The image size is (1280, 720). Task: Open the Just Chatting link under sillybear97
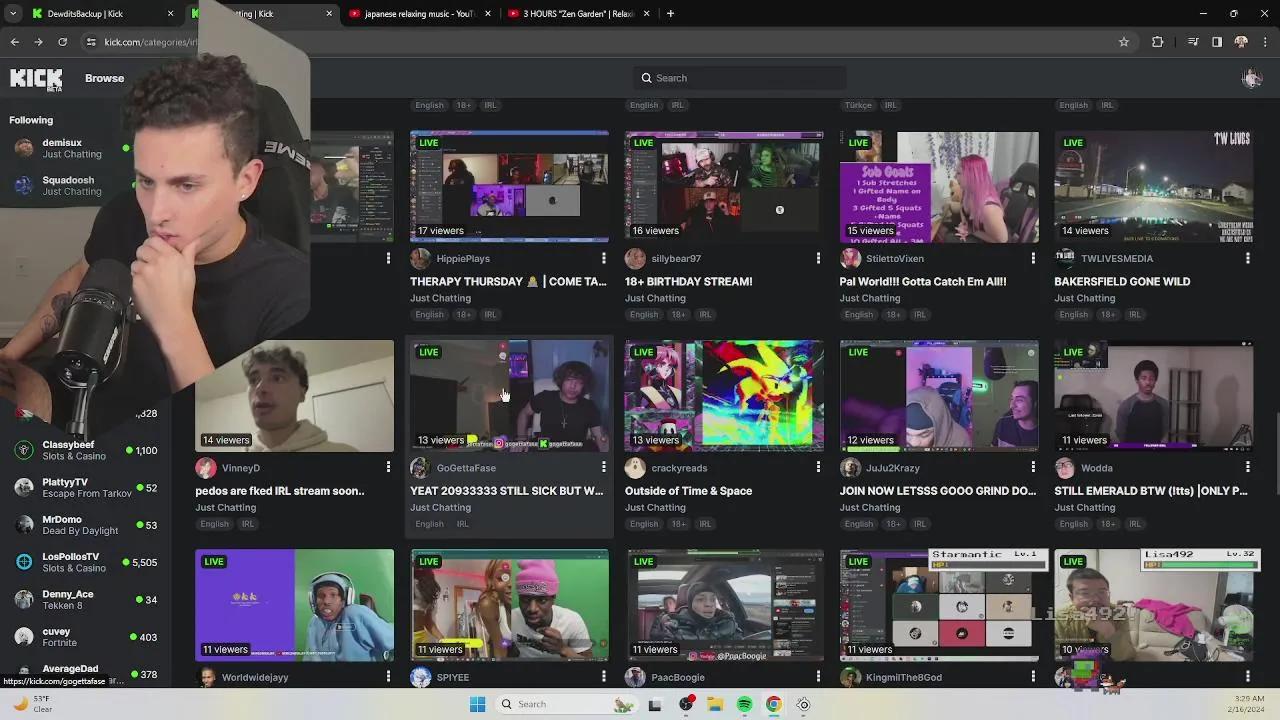(x=655, y=298)
